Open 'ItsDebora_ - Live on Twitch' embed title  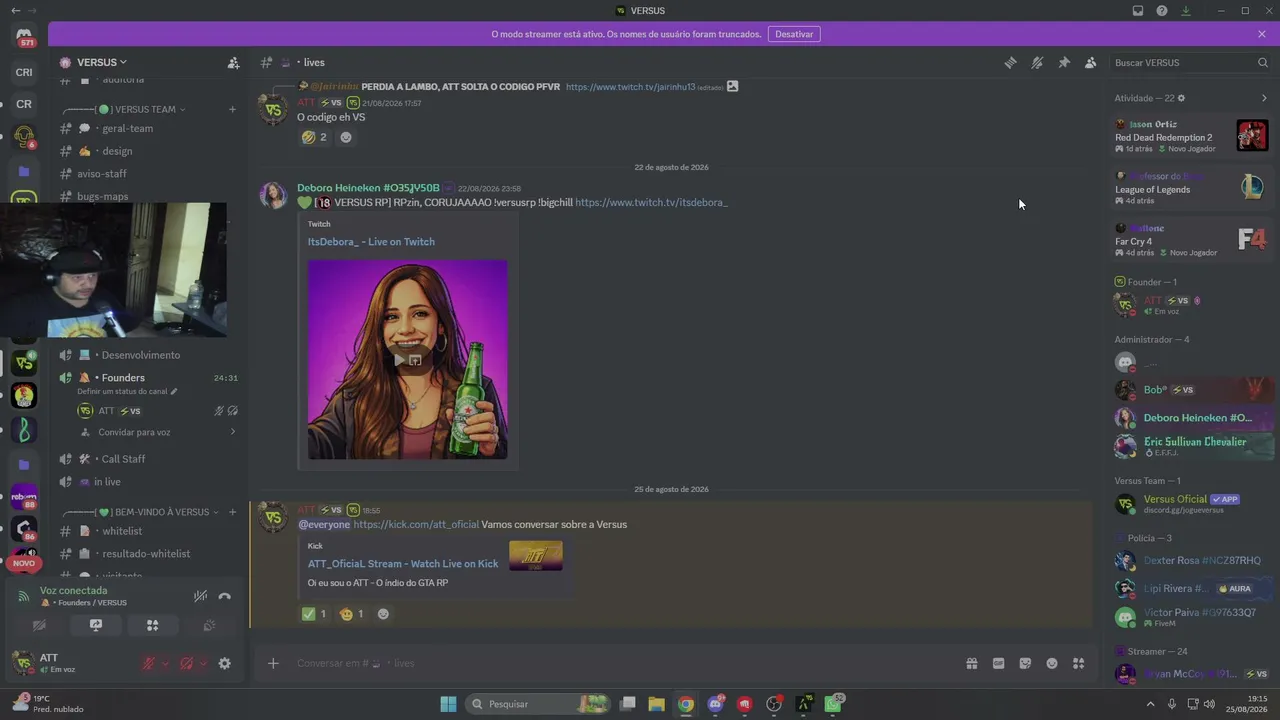(371, 242)
